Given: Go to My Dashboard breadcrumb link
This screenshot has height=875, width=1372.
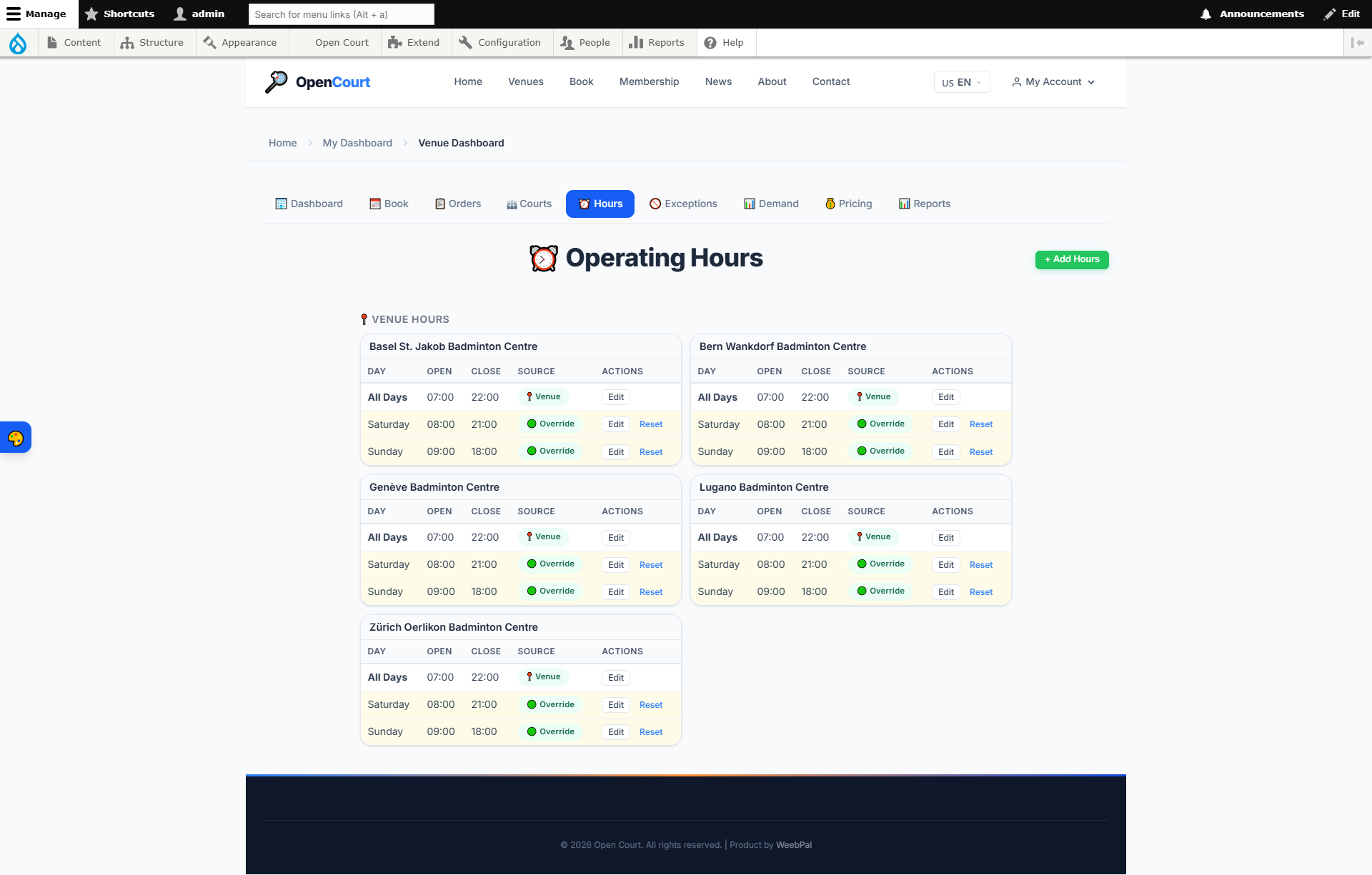Looking at the screenshot, I should click(357, 143).
